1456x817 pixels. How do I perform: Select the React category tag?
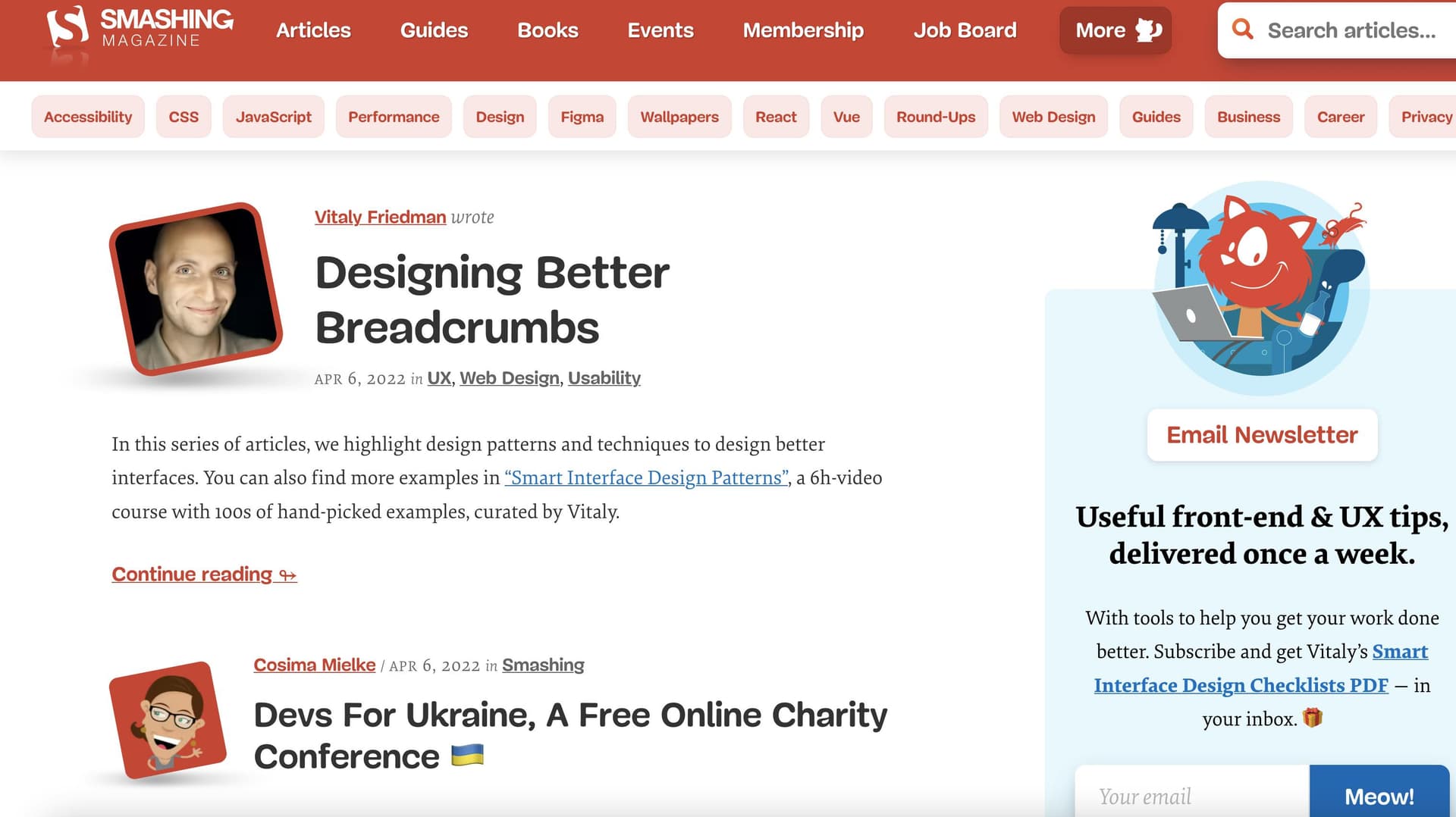pyautogui.click(x=776, y=117)
